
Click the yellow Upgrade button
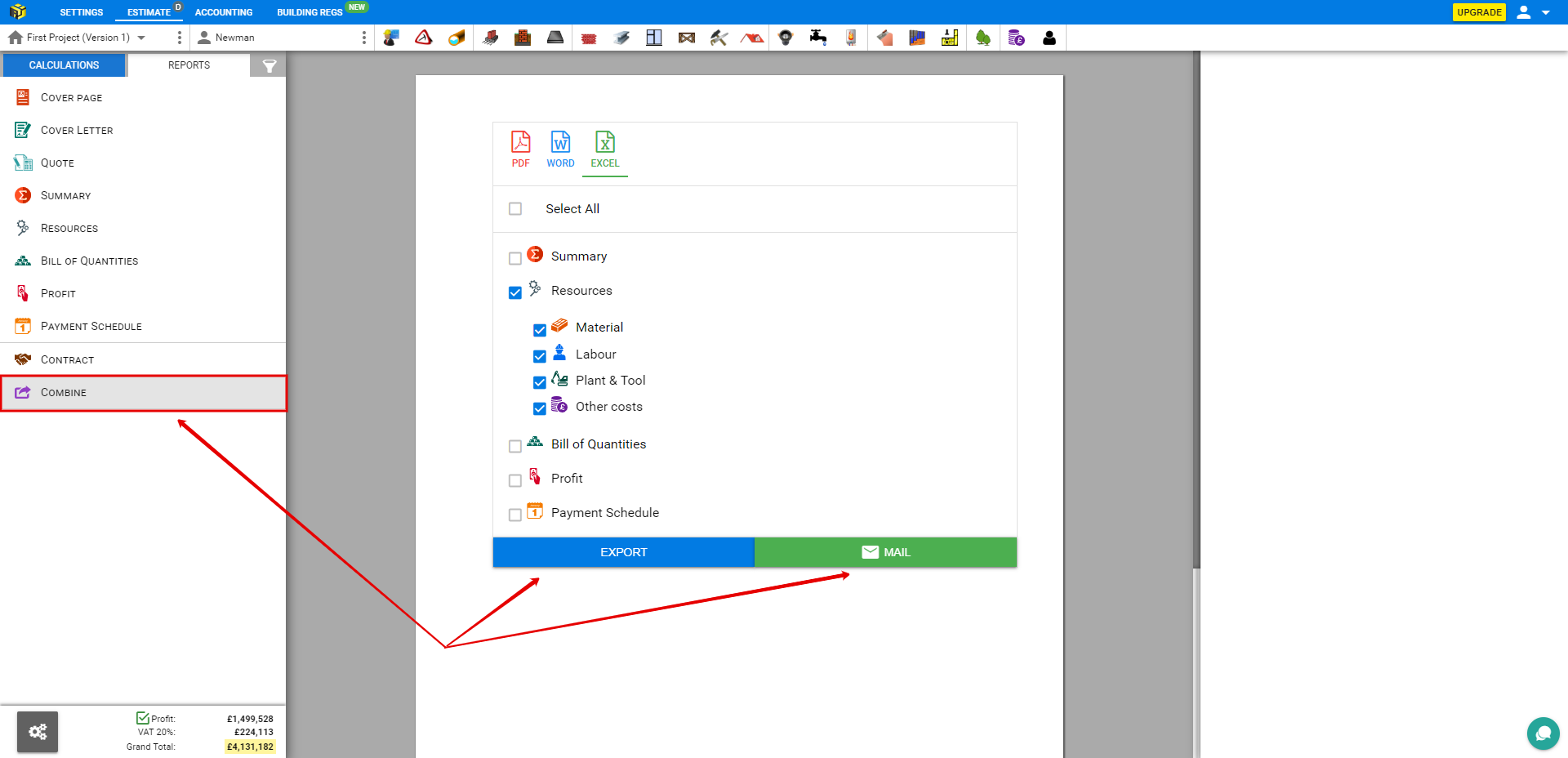click(x=1479, y=12)
